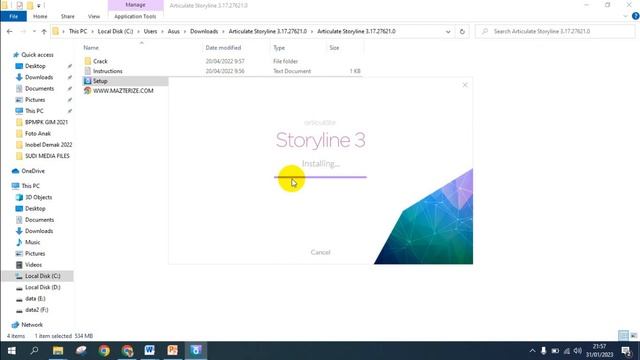This screenshot has width=640, height=360.
Task: Select the Crack folder
Action: [100, 61]
